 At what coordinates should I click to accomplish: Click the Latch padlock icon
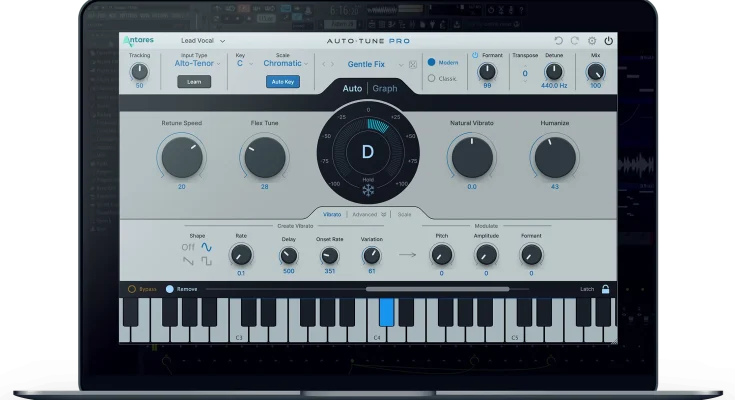[606, 289]
